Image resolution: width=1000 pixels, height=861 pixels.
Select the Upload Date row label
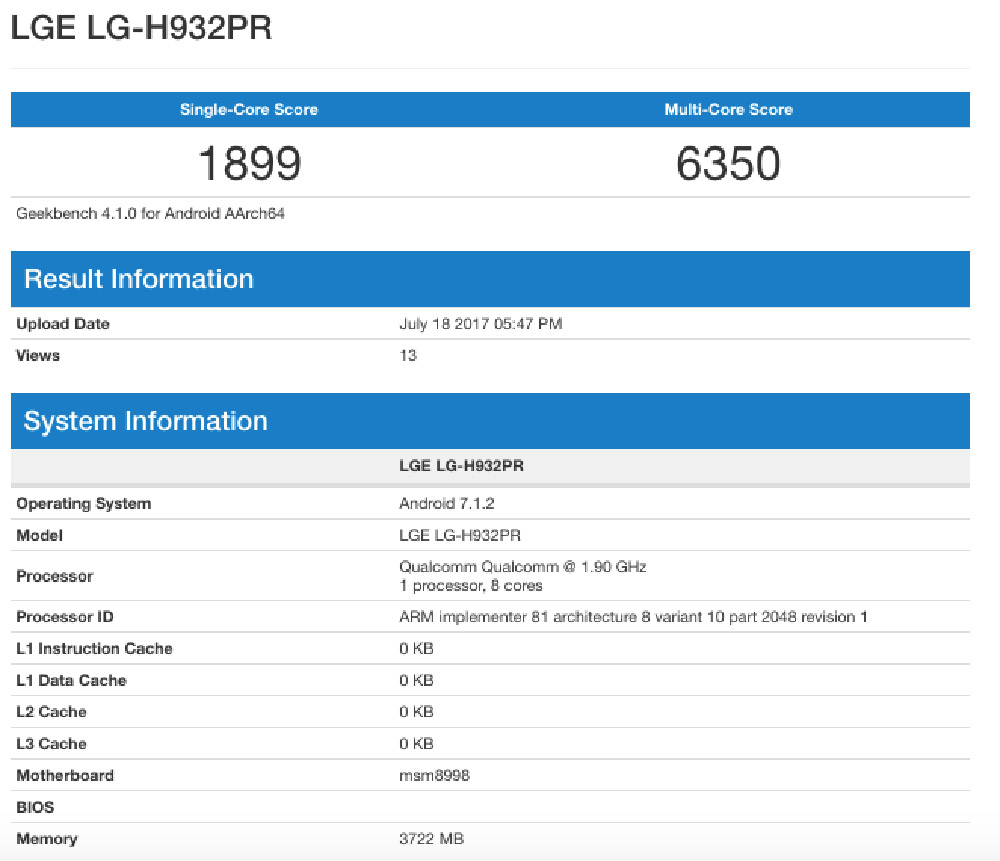click(x=63, y=324)
